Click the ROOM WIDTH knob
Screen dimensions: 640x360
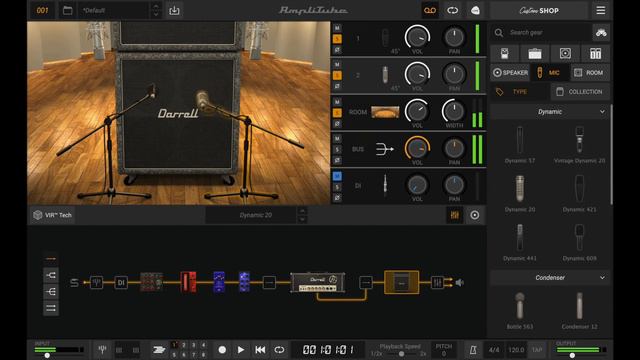click(454, 111)
